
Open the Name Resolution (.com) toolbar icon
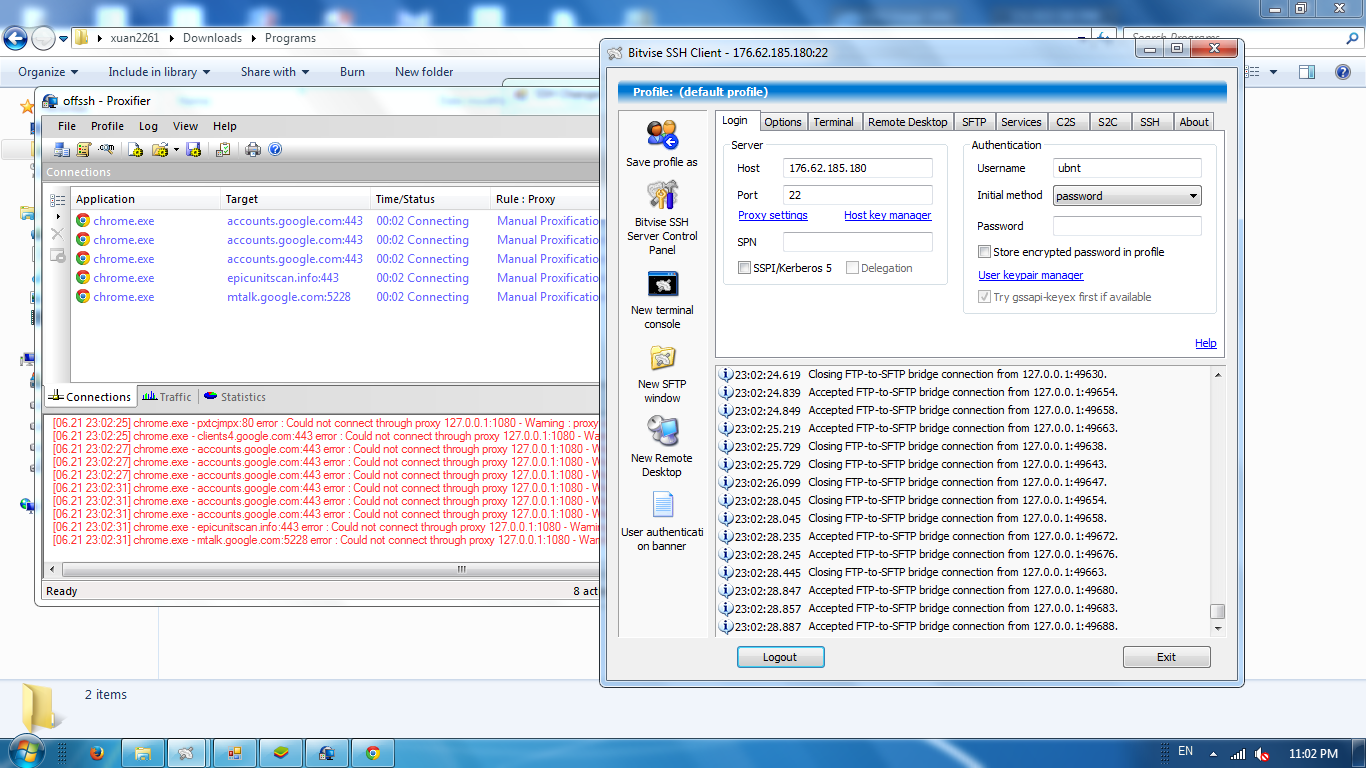pos(105,149)
